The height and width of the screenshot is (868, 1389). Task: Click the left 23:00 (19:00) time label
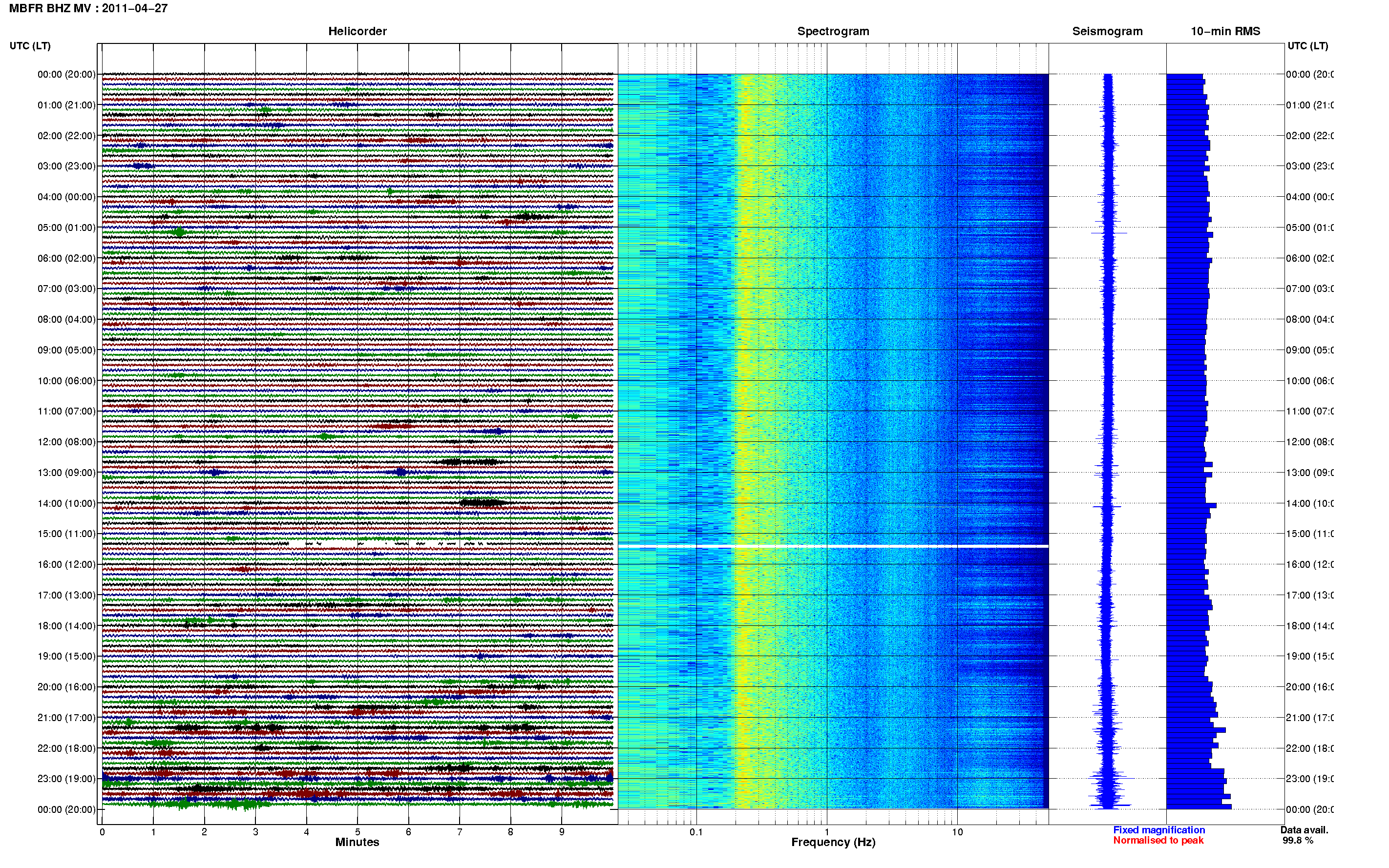point(66,779)
